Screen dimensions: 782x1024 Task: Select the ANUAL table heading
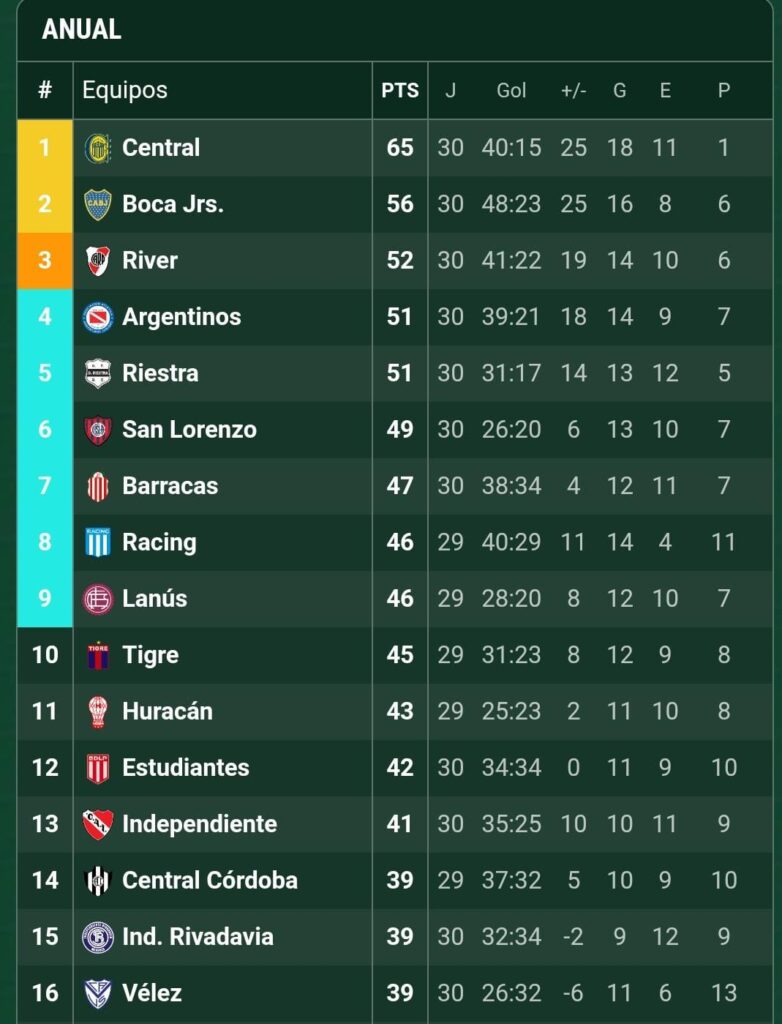82,30
